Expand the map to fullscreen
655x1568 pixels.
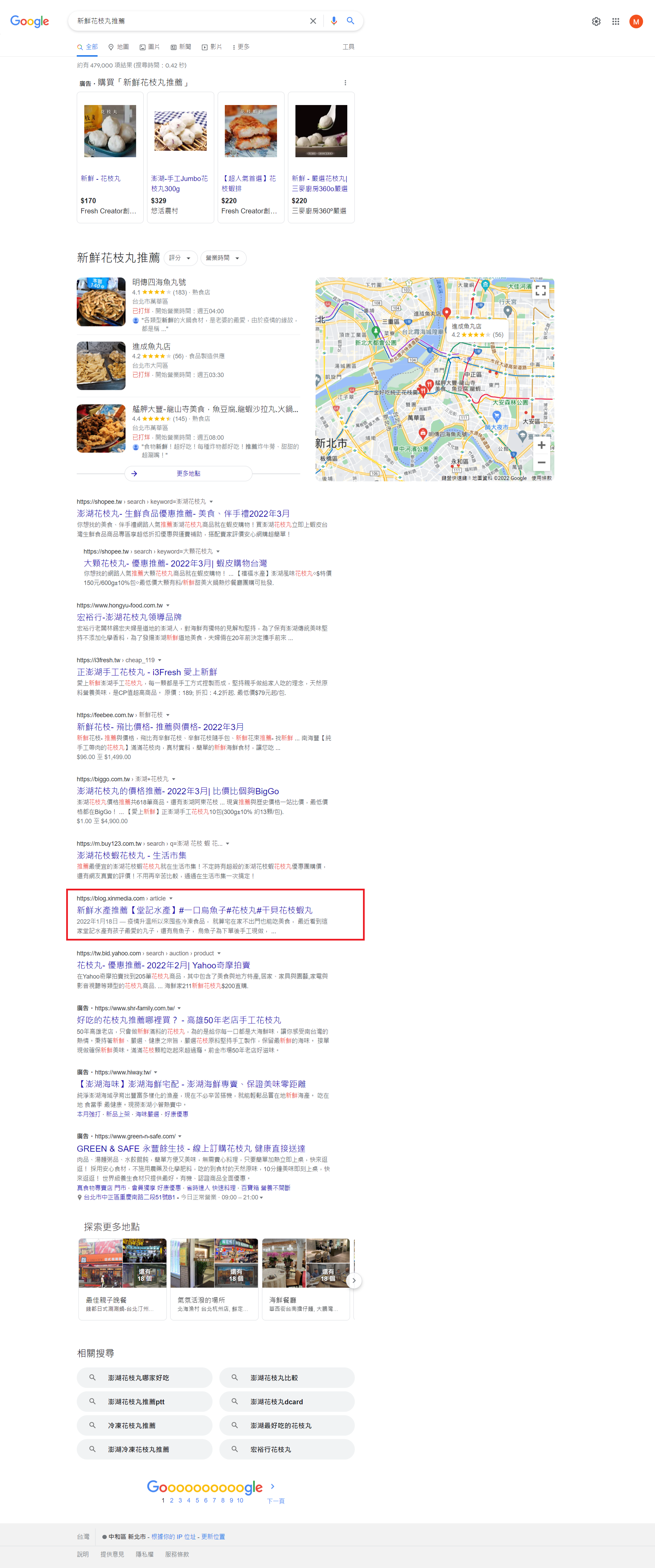[541, 290]
